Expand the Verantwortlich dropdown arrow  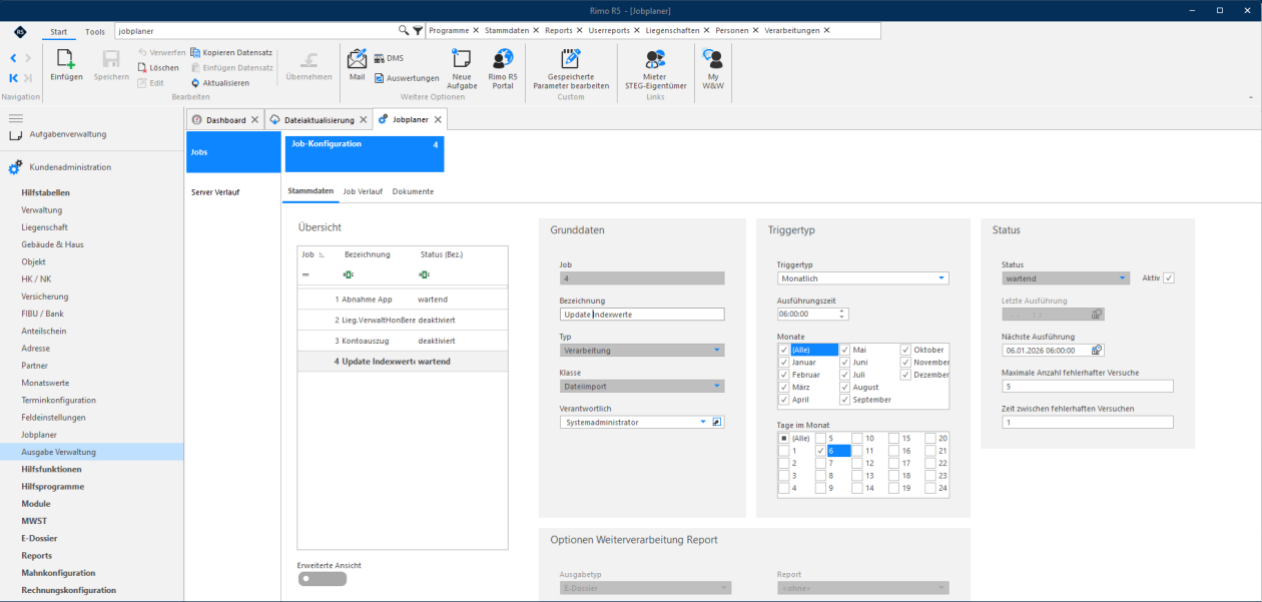pos(703,422)
